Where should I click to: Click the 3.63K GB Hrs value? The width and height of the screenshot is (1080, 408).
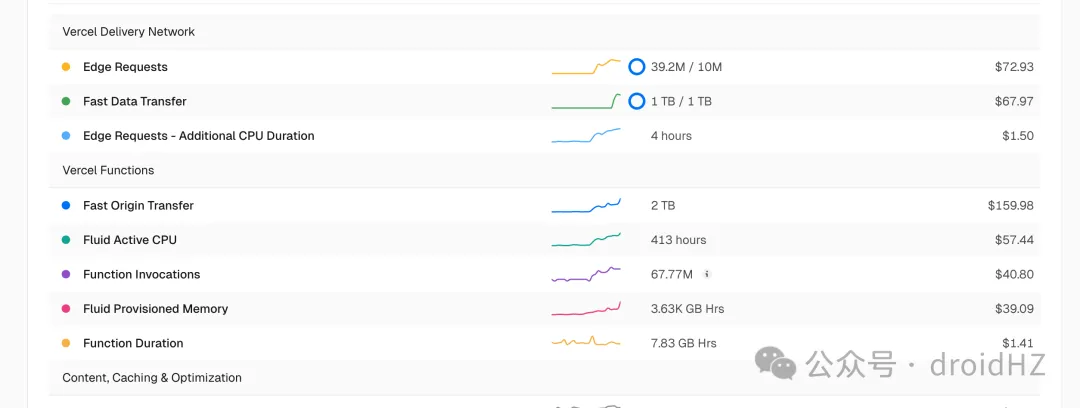click(687, 309)
